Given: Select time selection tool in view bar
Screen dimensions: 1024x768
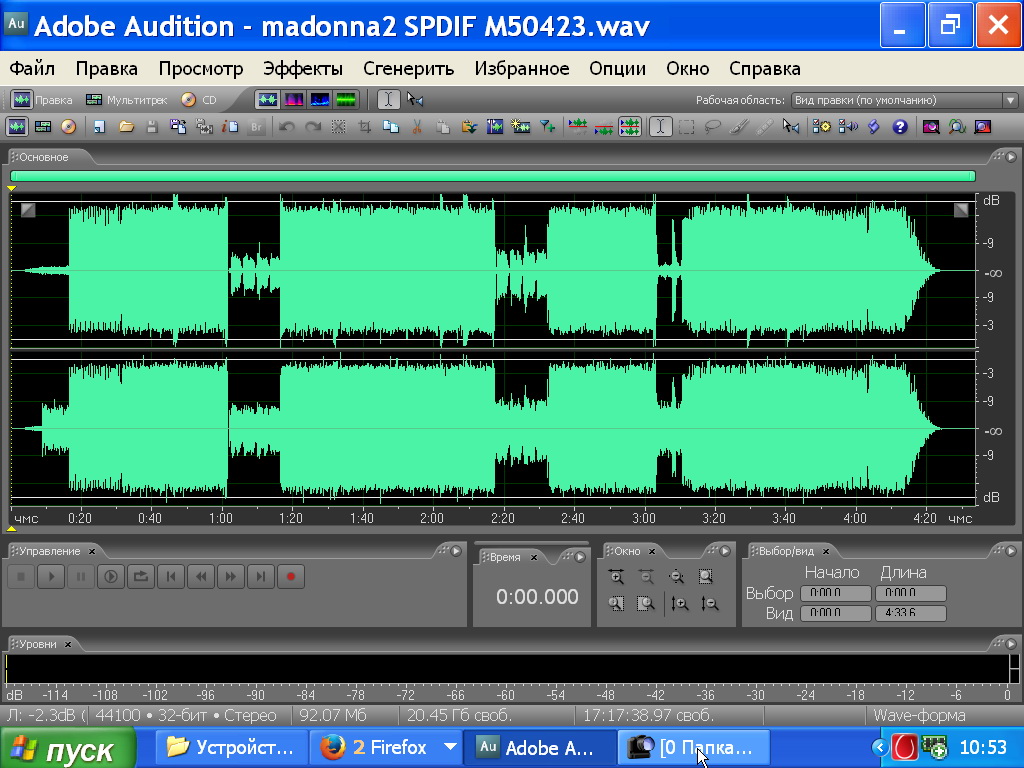Looking at the screenshot, I should pos(389,100).
